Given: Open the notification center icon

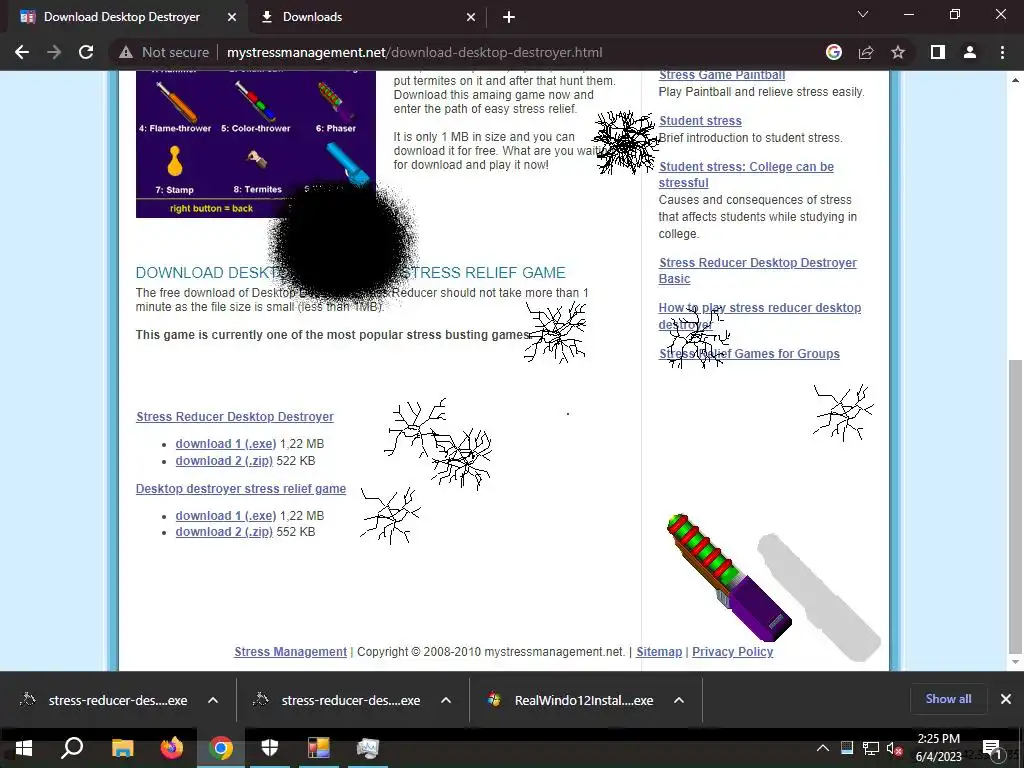Looking at the screenshot, I should coord(992,748).
